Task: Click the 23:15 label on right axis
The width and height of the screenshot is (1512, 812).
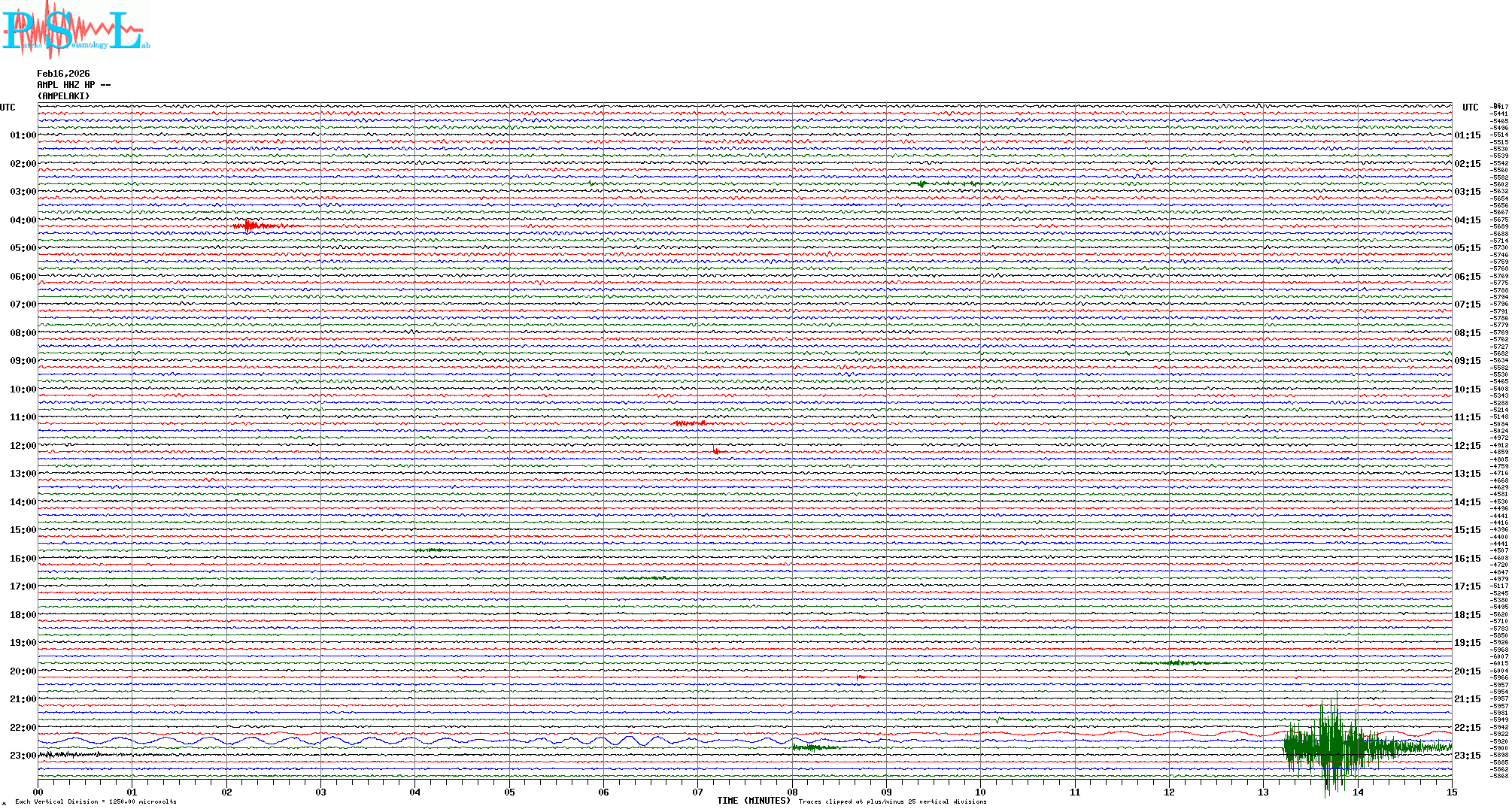Action: (x=1467, y=756)
